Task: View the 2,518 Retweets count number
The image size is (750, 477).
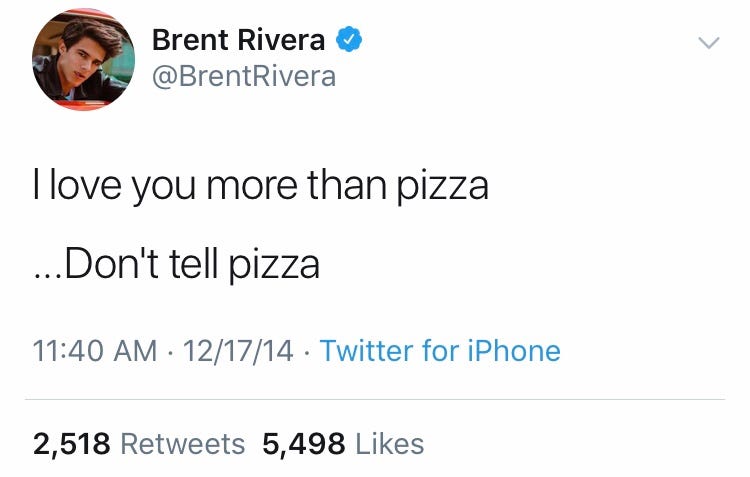Action: point(70,444)
